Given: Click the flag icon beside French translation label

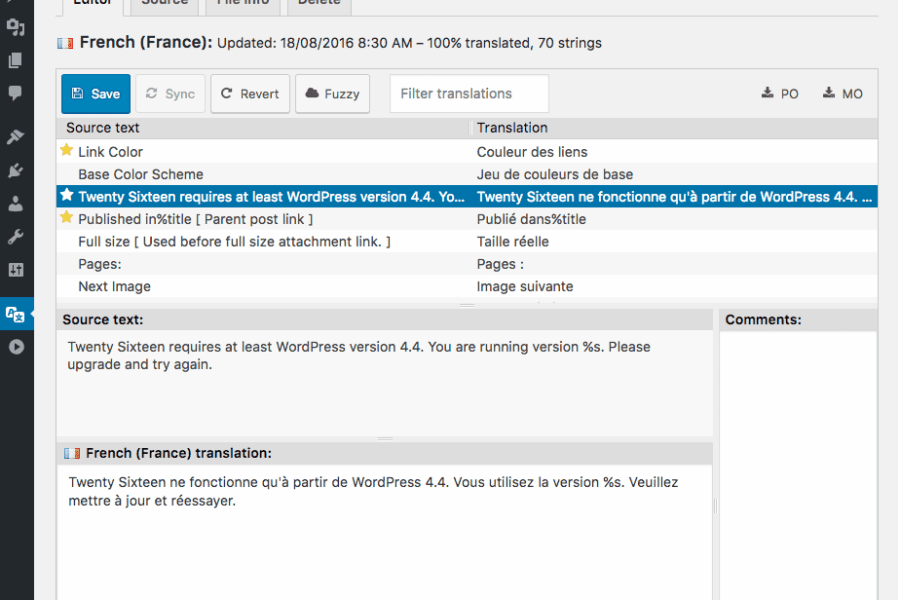Looking at the screenshot, I should 72,454.
